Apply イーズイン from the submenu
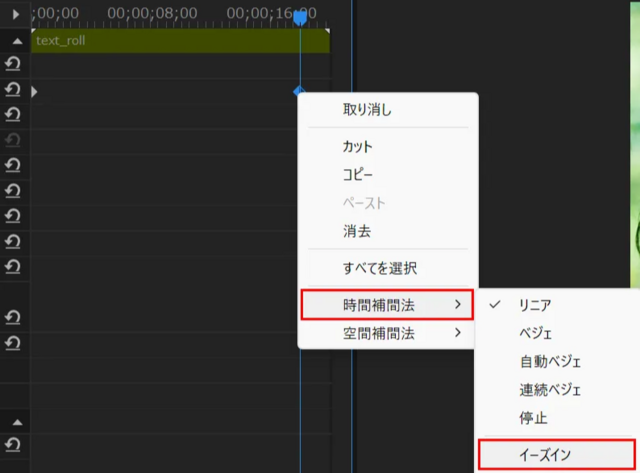Viewport: 640px width, 473px height. 557,454
